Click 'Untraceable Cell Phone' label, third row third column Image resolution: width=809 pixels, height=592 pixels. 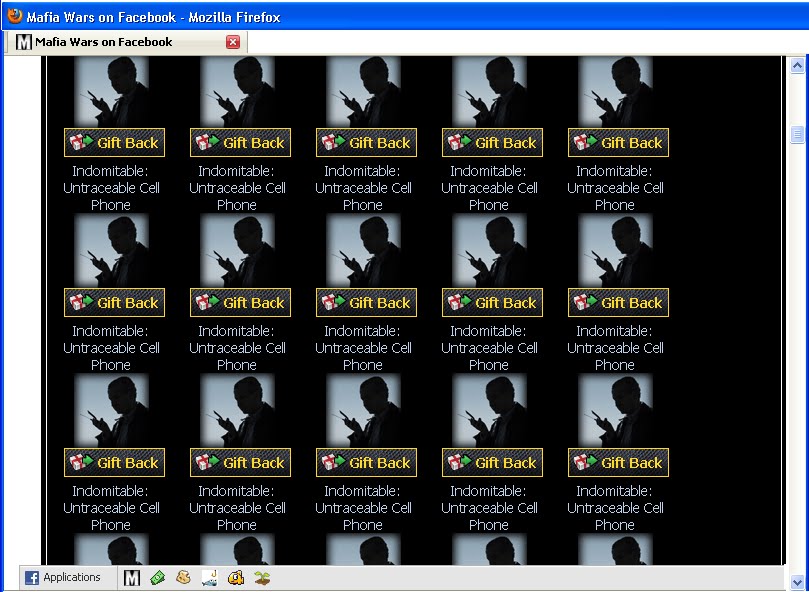[363, 516]
